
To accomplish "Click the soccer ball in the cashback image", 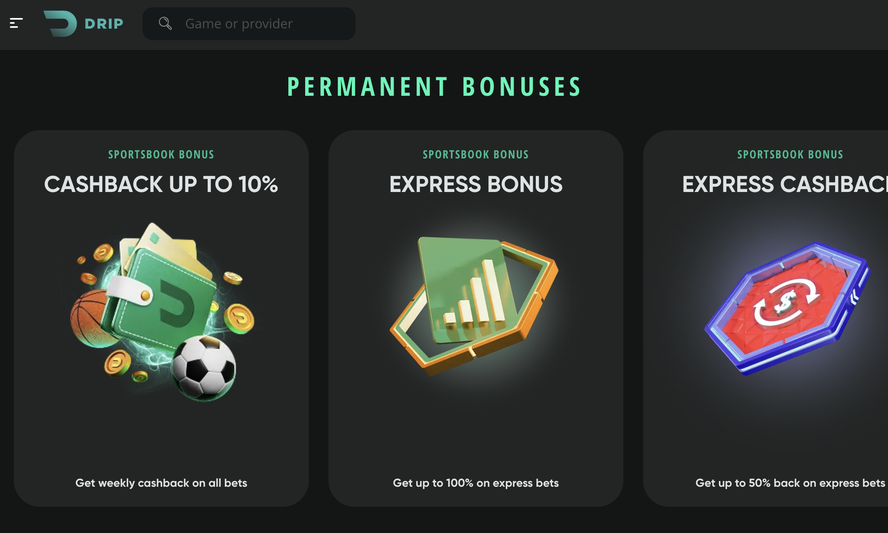I will click(204, 368).
